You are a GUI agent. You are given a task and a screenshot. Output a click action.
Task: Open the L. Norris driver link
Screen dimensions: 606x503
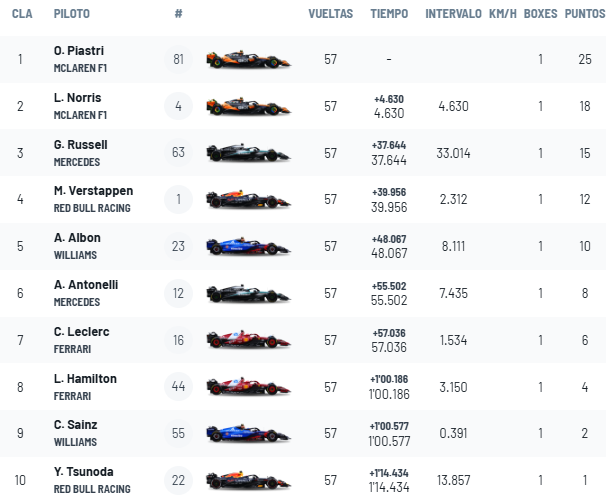click(x=77, y=98)
